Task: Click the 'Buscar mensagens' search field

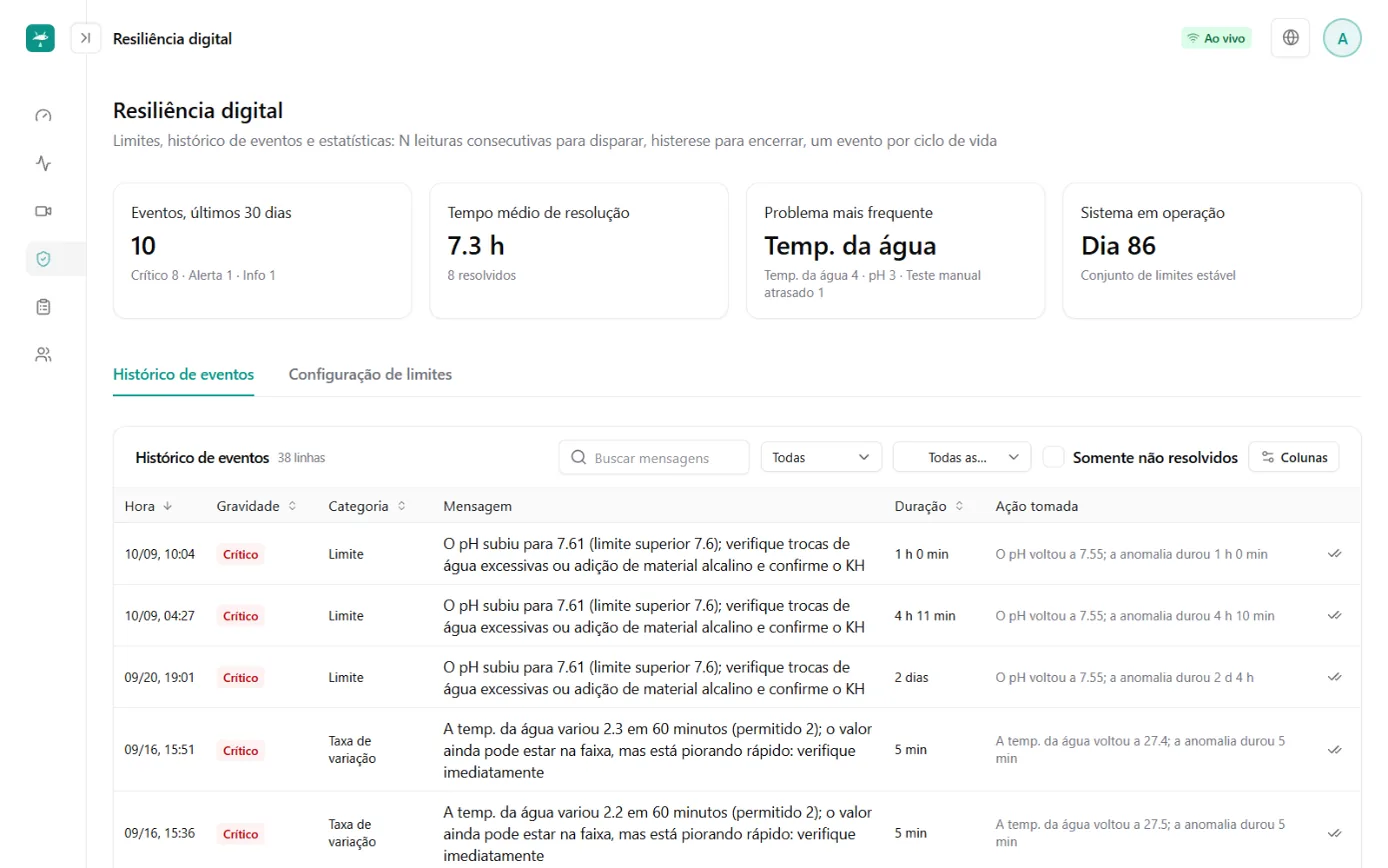Action: tap(654, 457)
